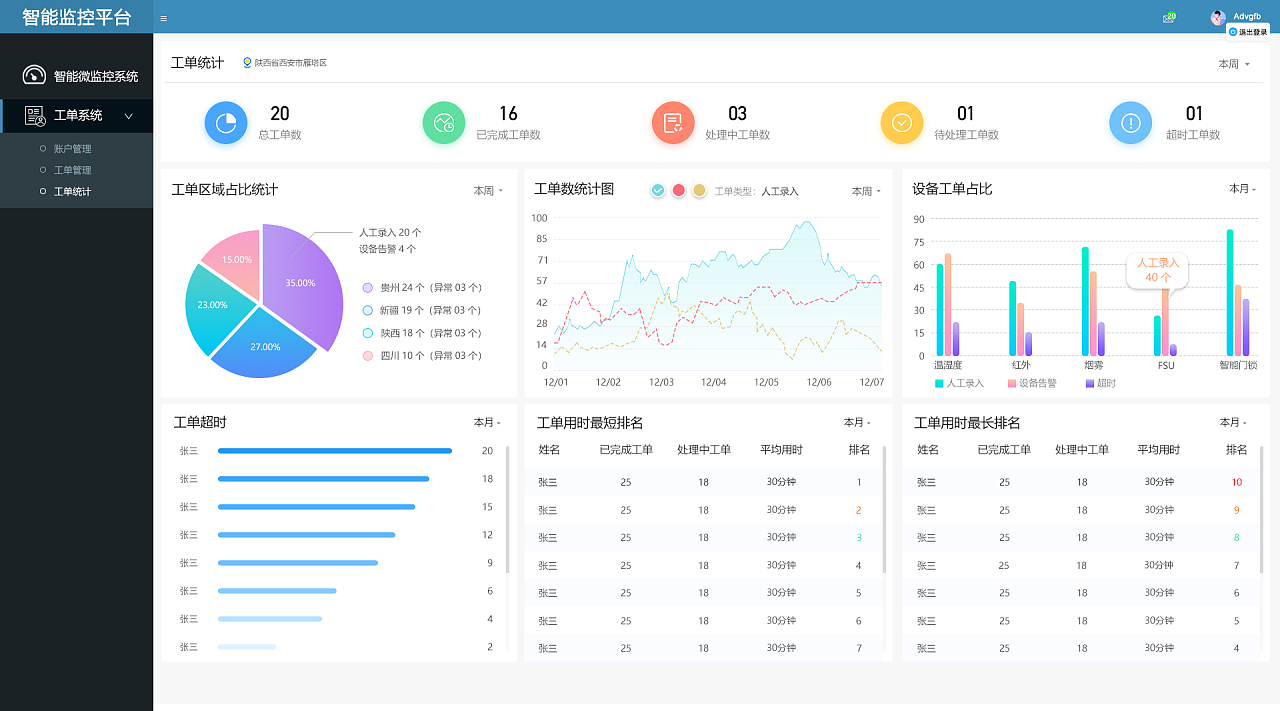Toggle the hamburger menu icon in header
This screenshot has height=711, width=1280.
point(164,18)
